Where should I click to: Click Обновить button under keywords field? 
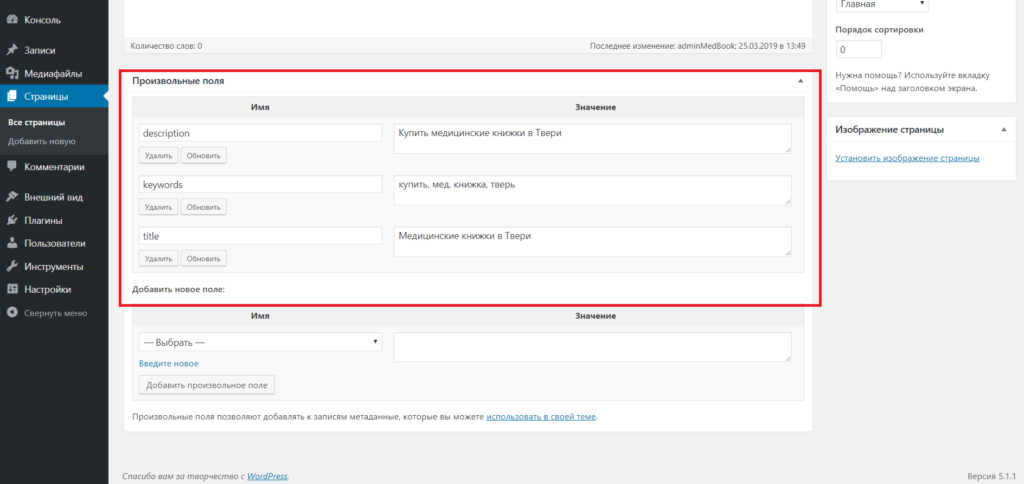click(x=203, y=207)
